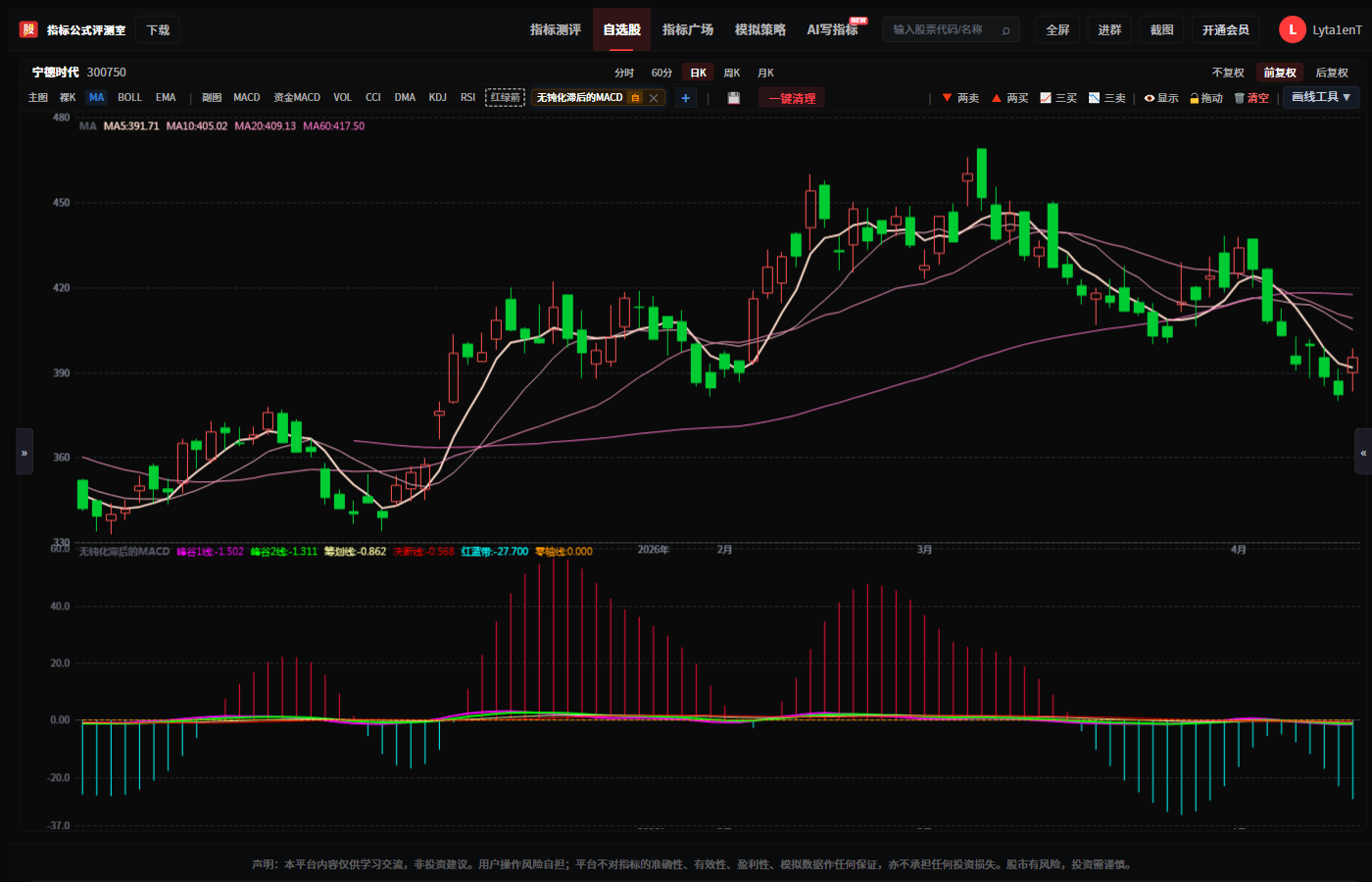Image resolution: width=1372 pixels, height=882 pixels.
Task: Click the 红蓝带:-27.700 legend value
Action: click(x=495, y=552)
